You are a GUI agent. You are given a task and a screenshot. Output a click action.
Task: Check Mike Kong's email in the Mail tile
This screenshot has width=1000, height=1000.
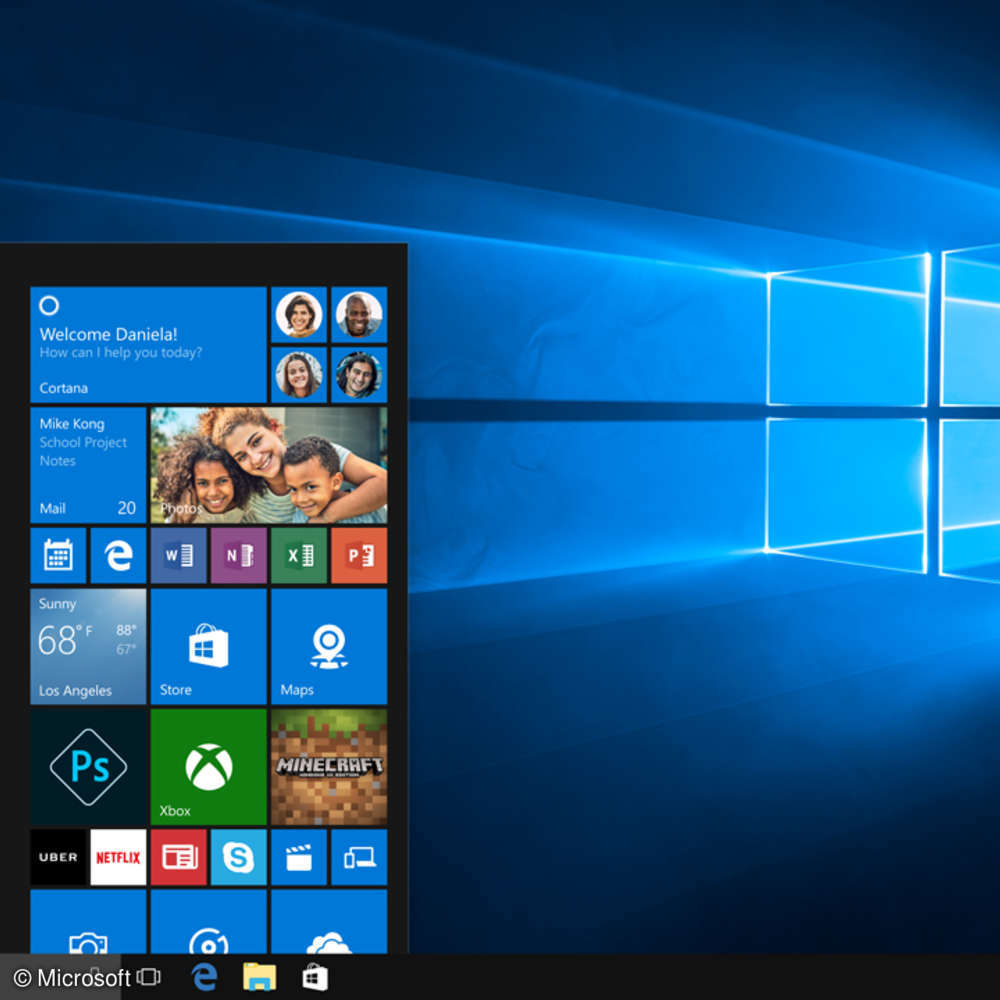click(x=88, y=465)
